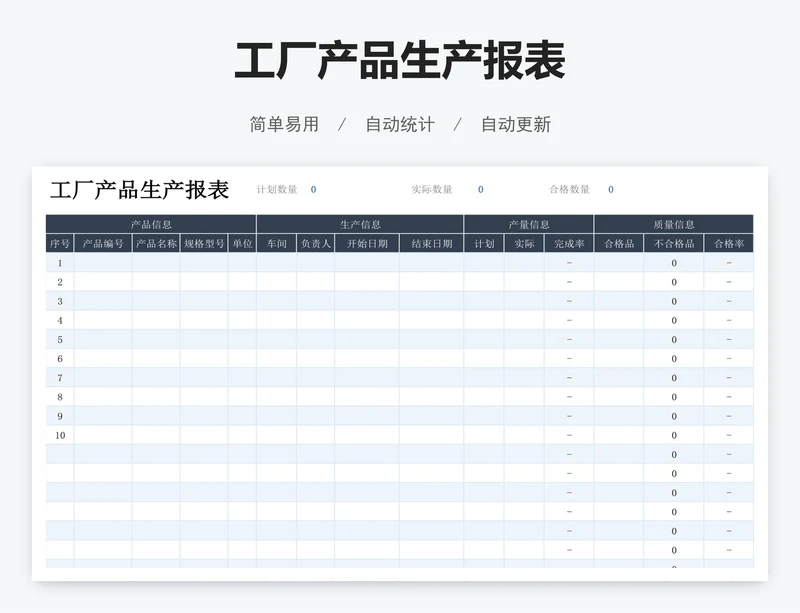Select the 合格品 column header
The width and height of the screenshot is (800, 613).
pos(619,243)
